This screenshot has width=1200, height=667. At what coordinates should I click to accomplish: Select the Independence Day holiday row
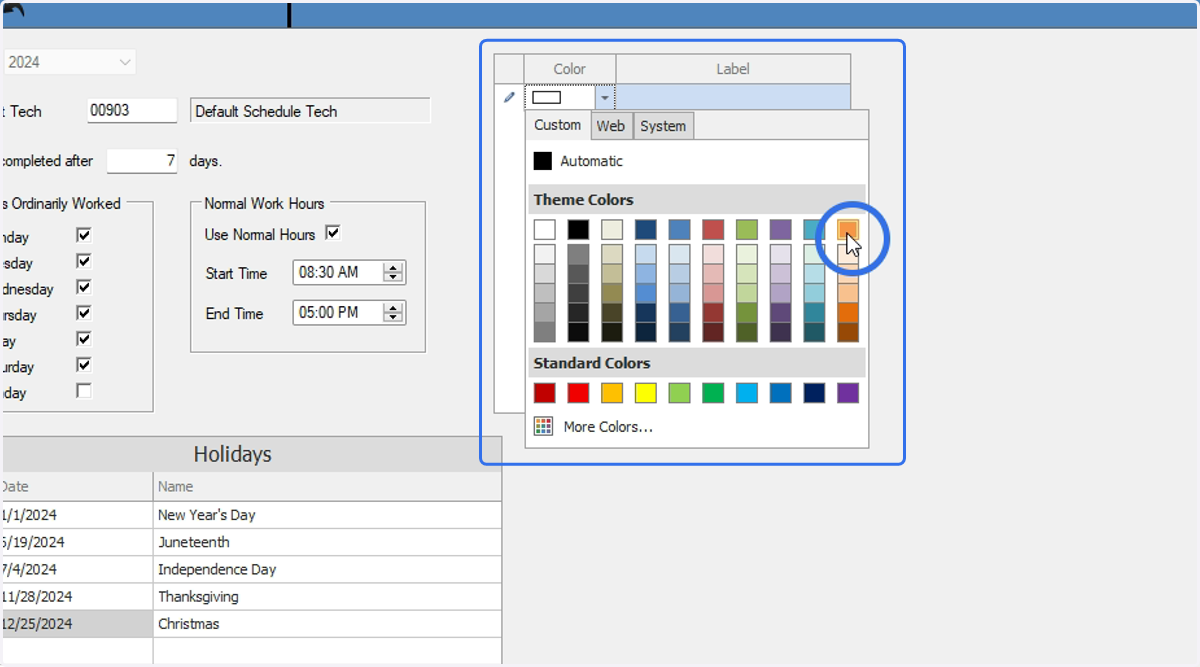[251, 569]
